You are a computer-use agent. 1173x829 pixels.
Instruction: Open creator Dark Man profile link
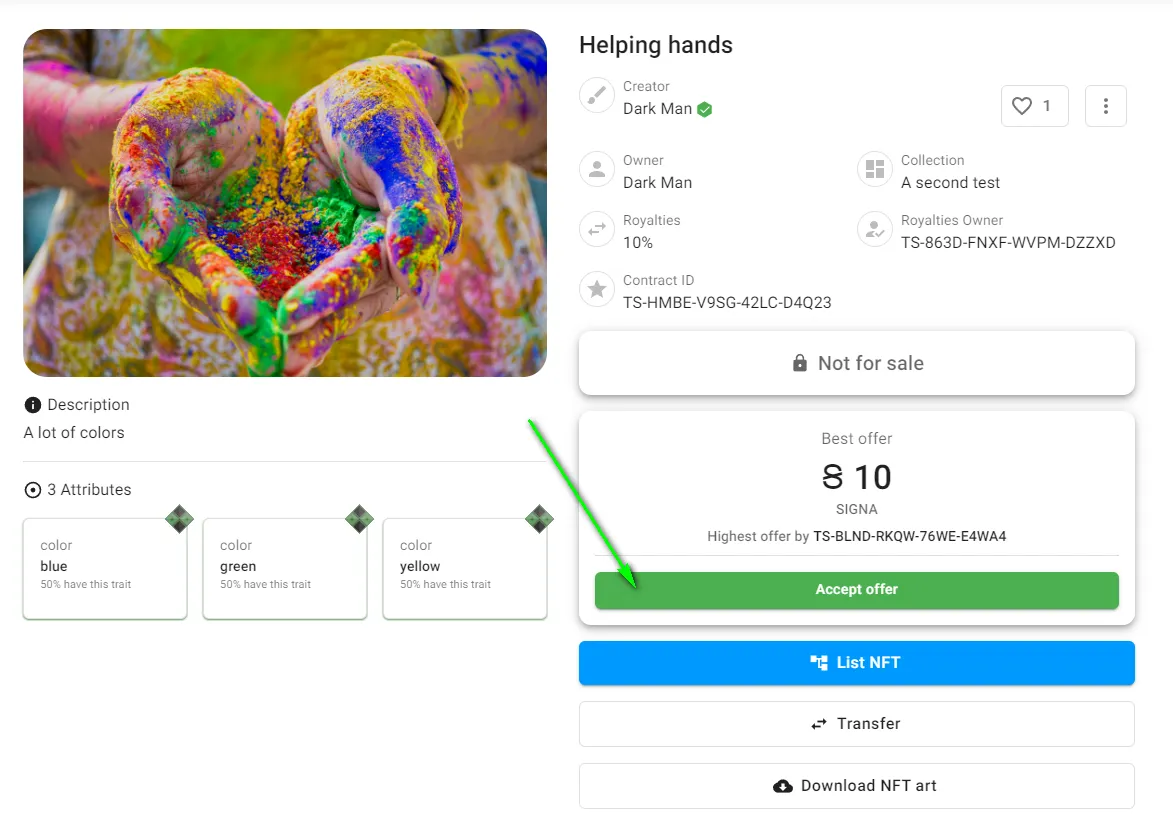[658, 109]
